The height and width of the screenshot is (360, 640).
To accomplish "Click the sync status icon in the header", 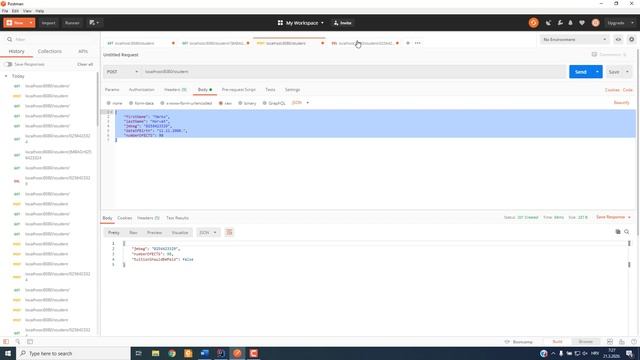I will tap(533, 23).
